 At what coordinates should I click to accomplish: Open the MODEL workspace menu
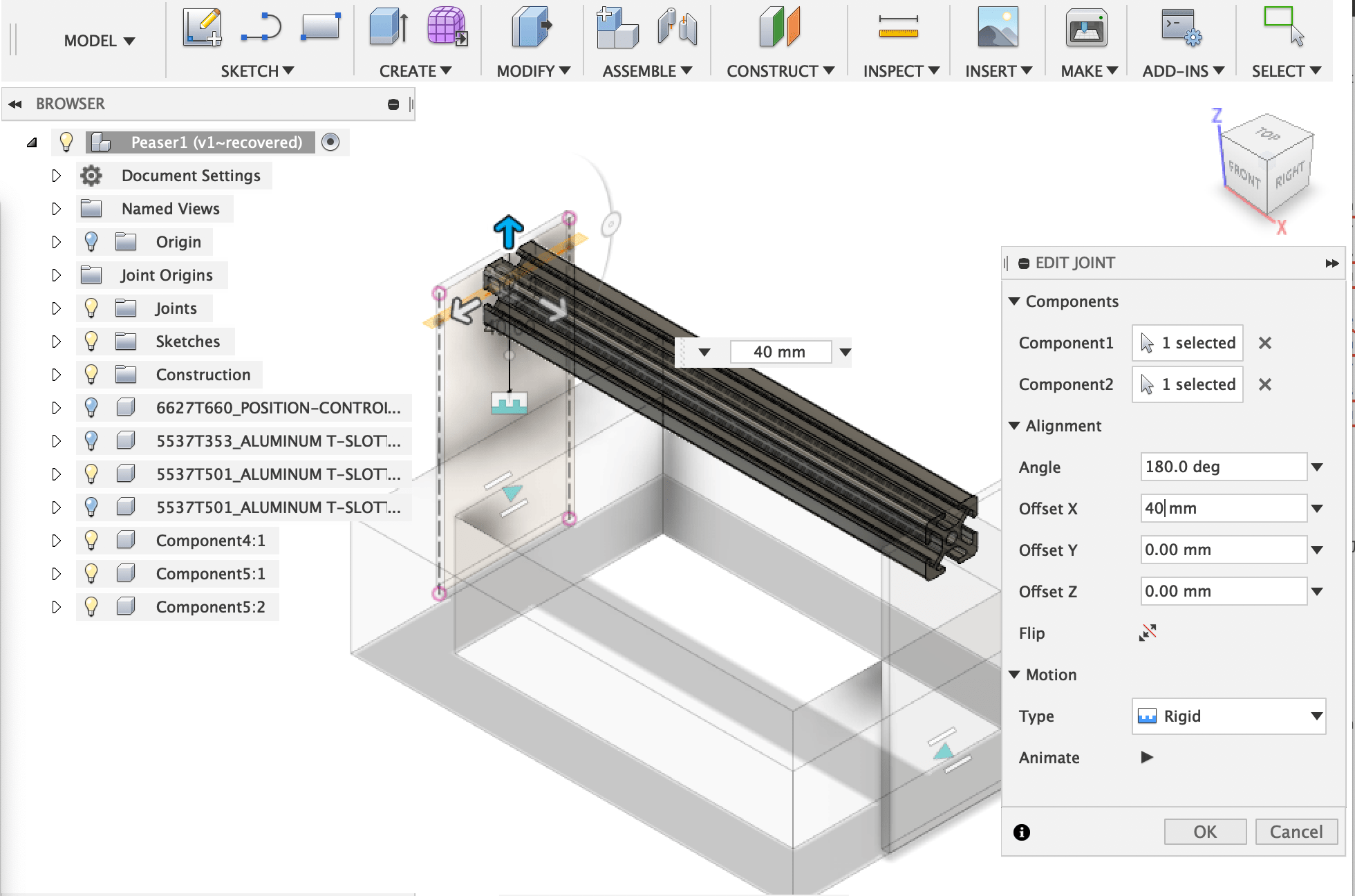[98, 41]
